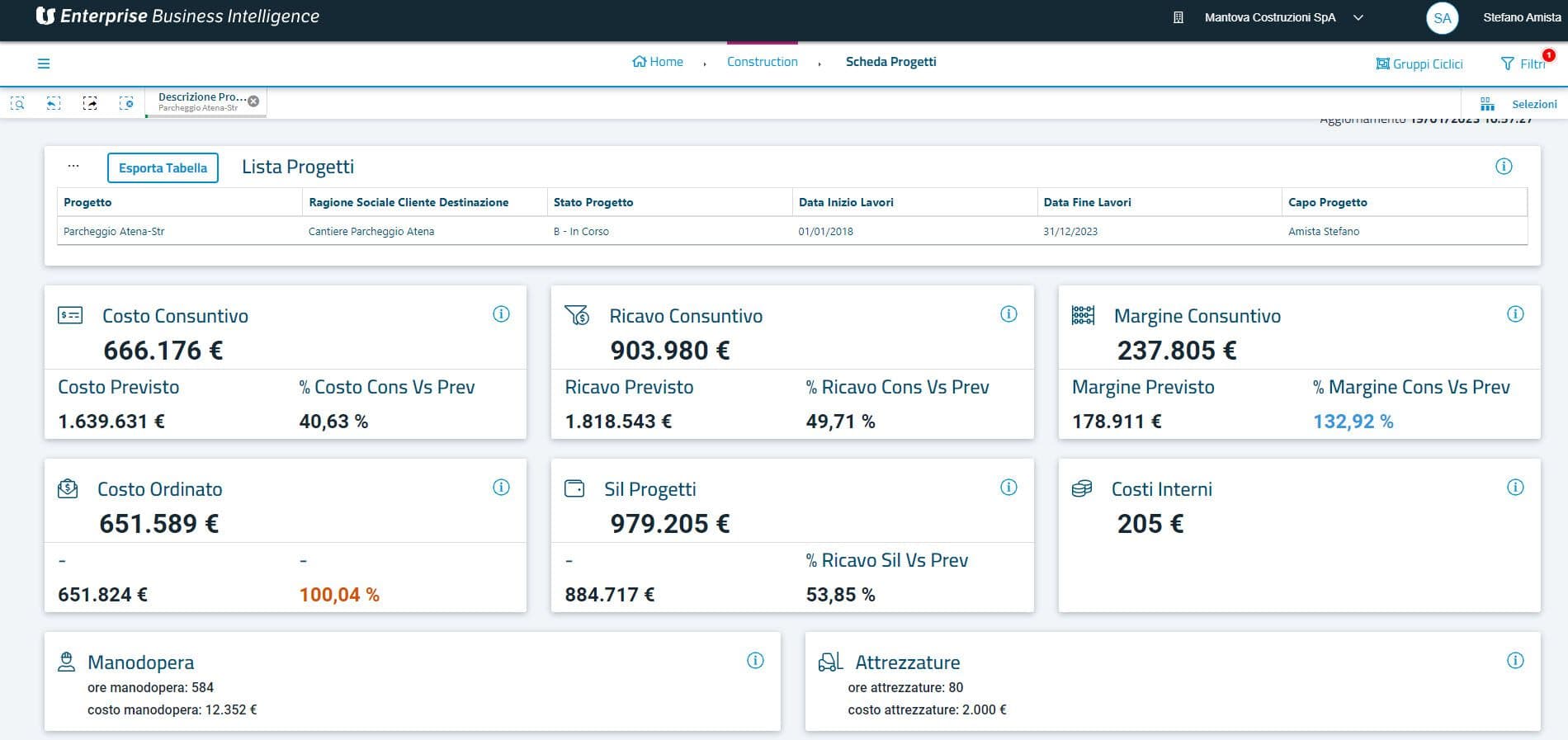Open Construction breadcrumb
Viewport: 1568px width, 740px height.
pos(763,62)
